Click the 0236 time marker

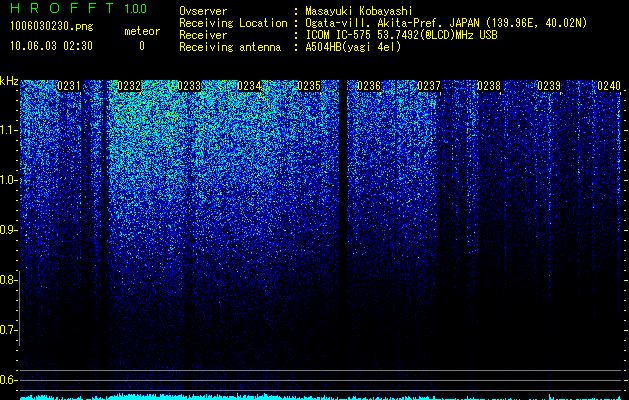tap(369, 86)
